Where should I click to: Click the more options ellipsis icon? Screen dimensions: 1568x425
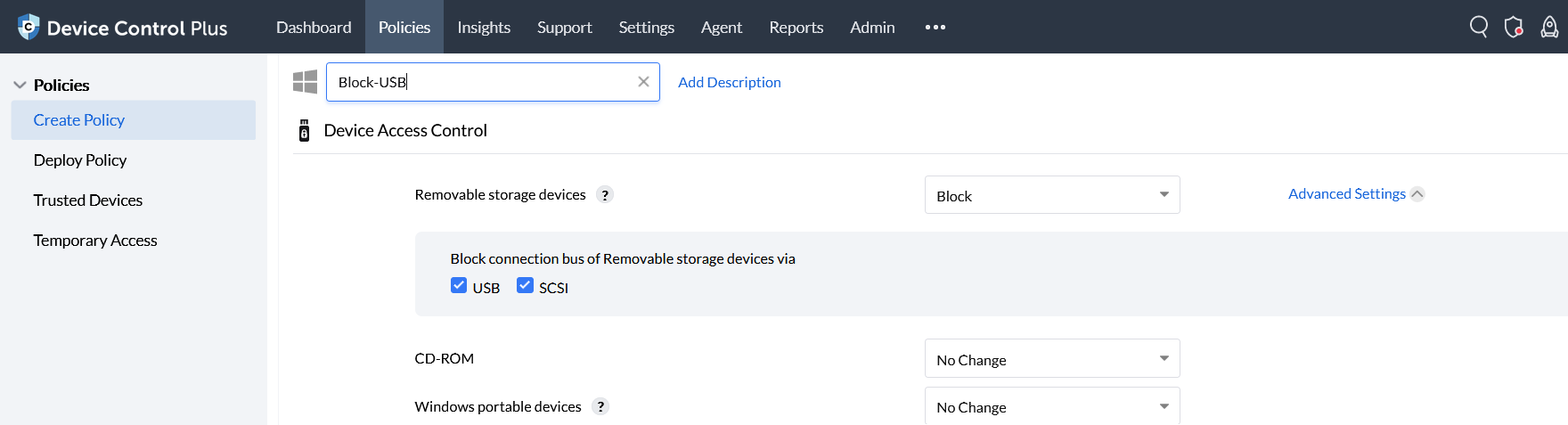935,28
